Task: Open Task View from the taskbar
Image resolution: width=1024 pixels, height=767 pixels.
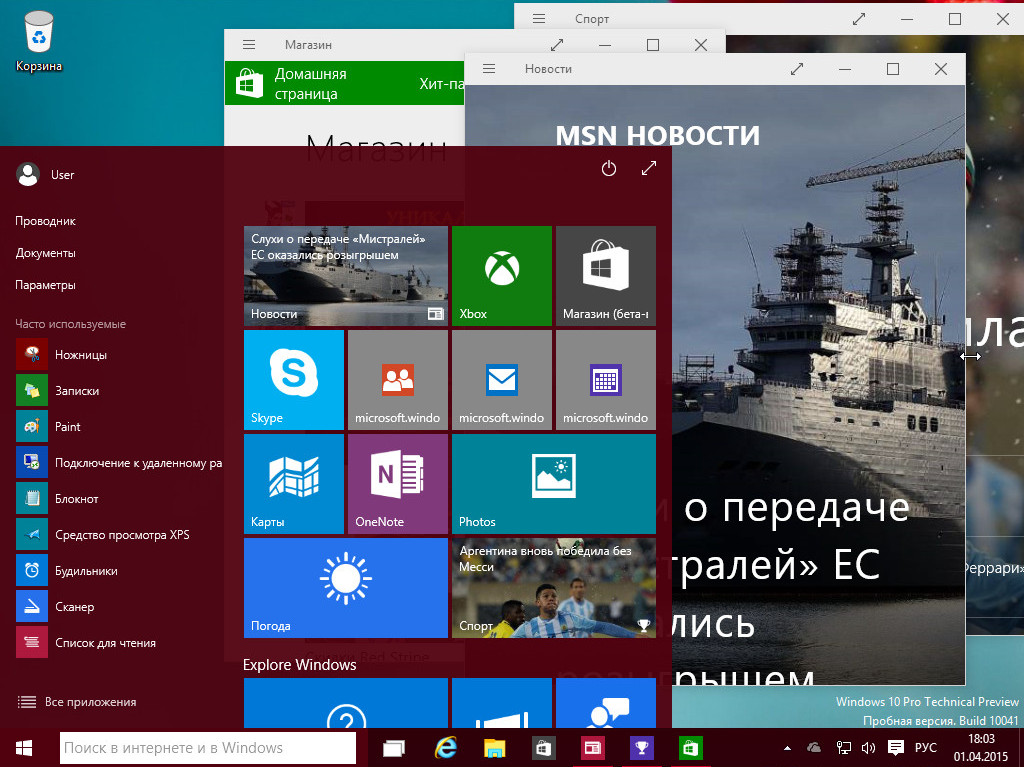Action: tap(394, 748)
